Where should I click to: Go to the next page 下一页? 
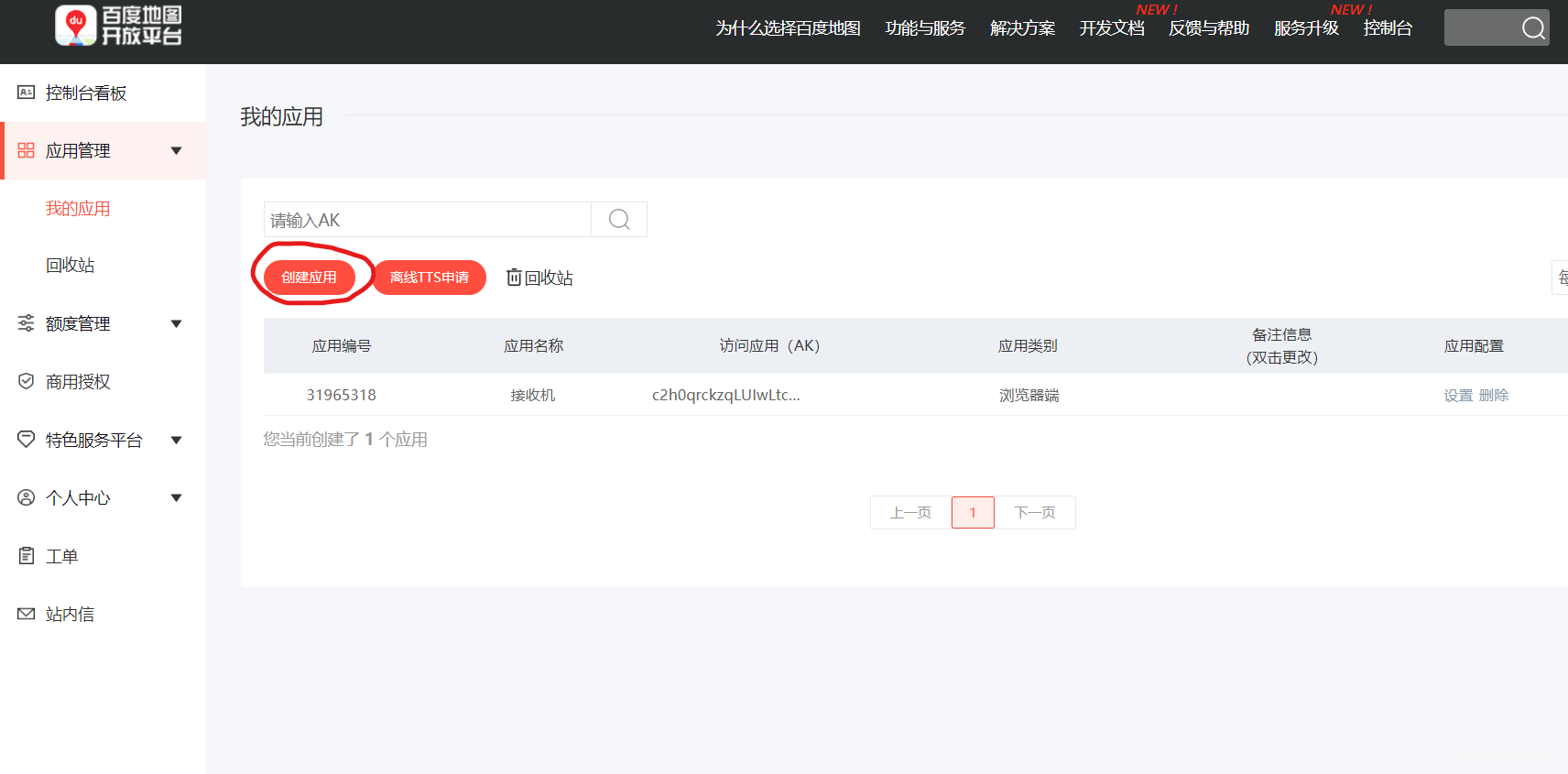1035,512
